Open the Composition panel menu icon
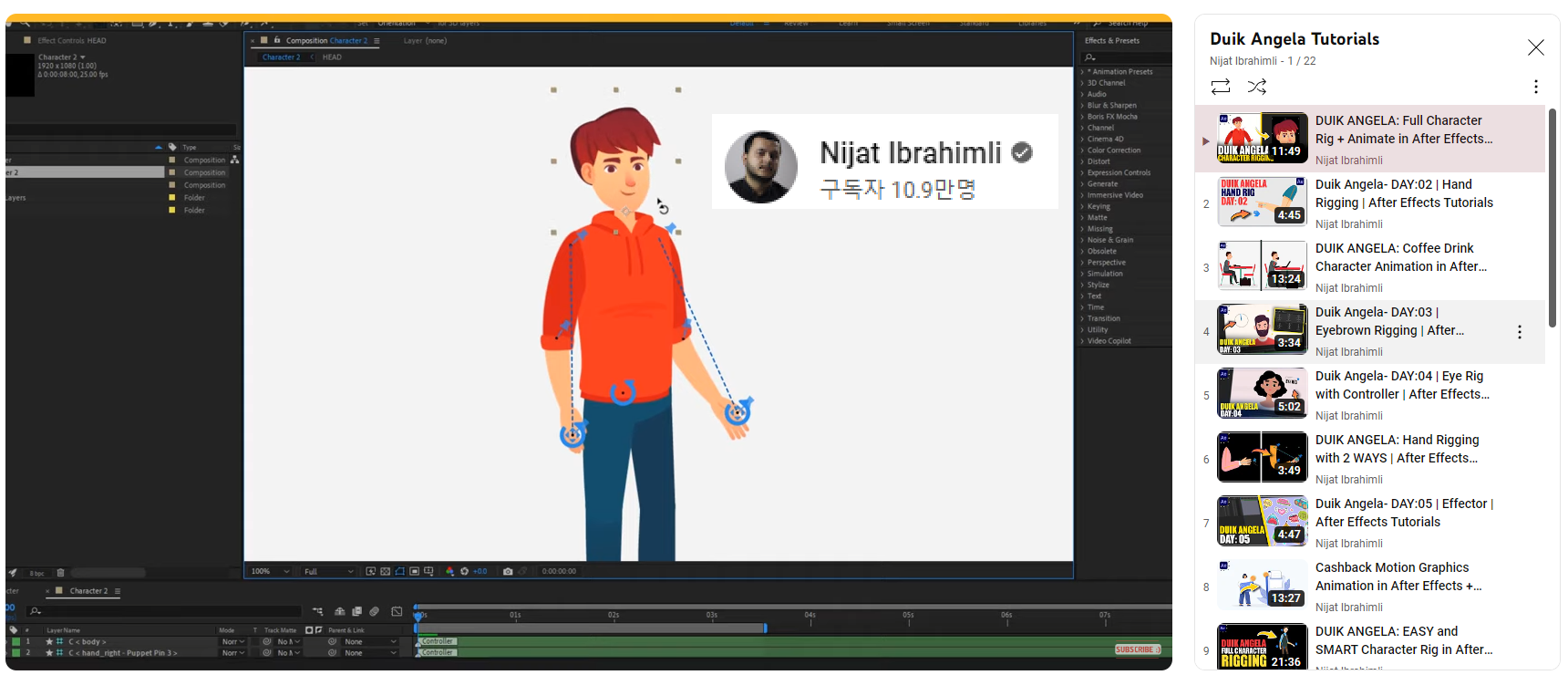Image resolution: width=1568 pixels, height=675 pixels. (377, 41)
